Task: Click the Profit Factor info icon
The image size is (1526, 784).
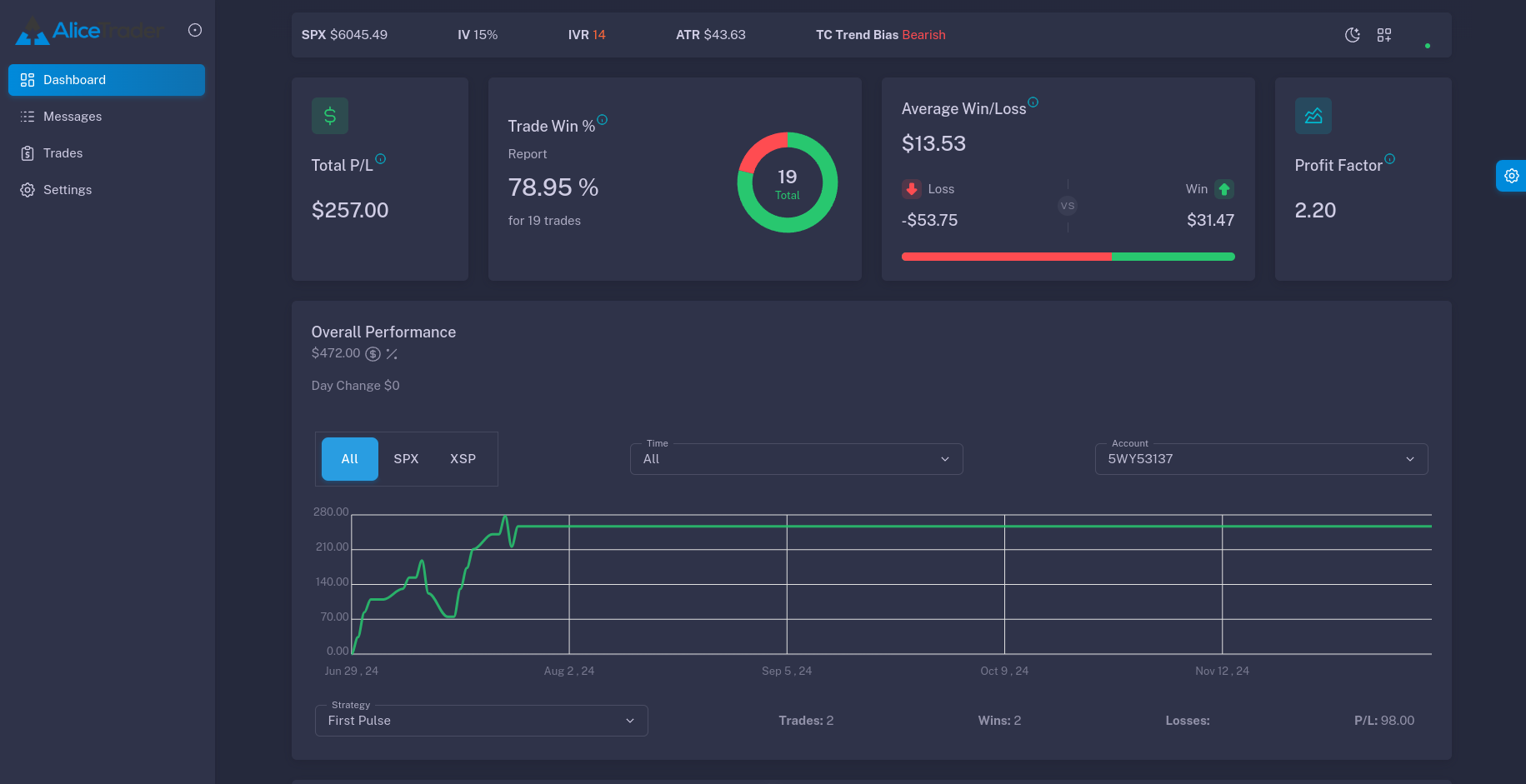Action: [x=1390, y=159]
